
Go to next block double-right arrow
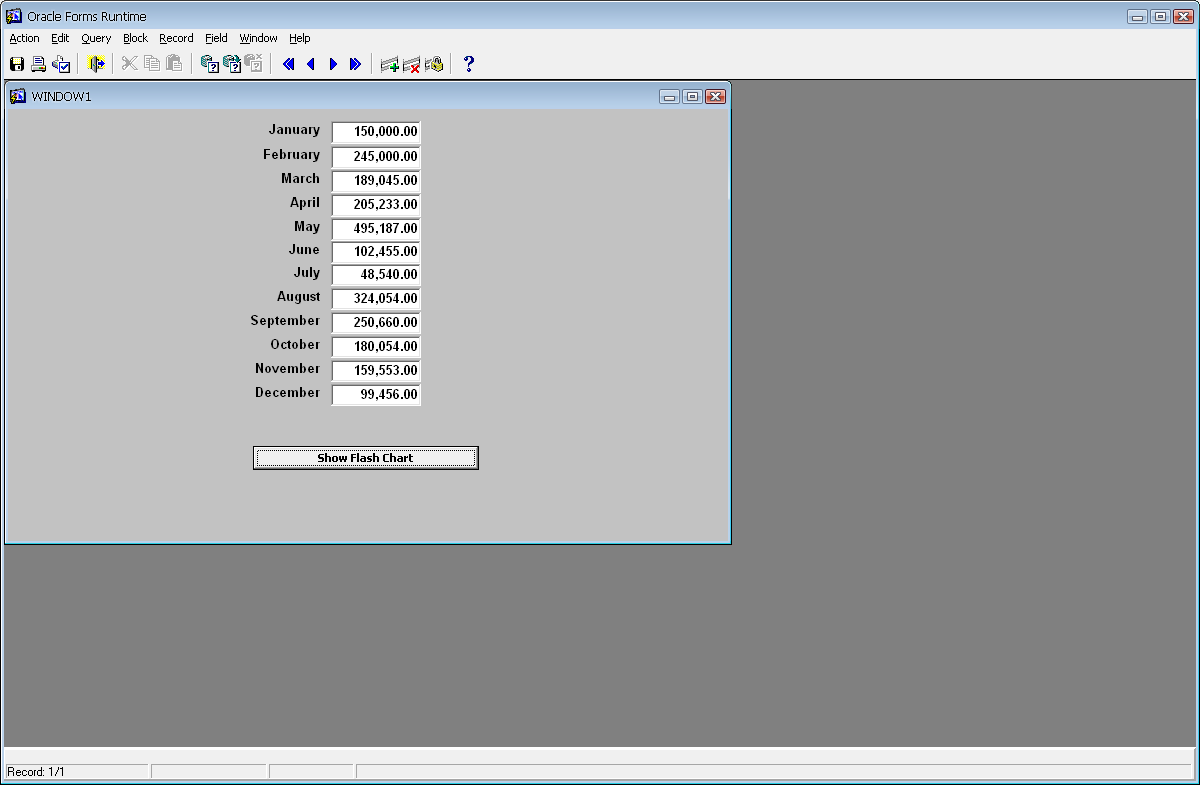(x=355, y=64)
